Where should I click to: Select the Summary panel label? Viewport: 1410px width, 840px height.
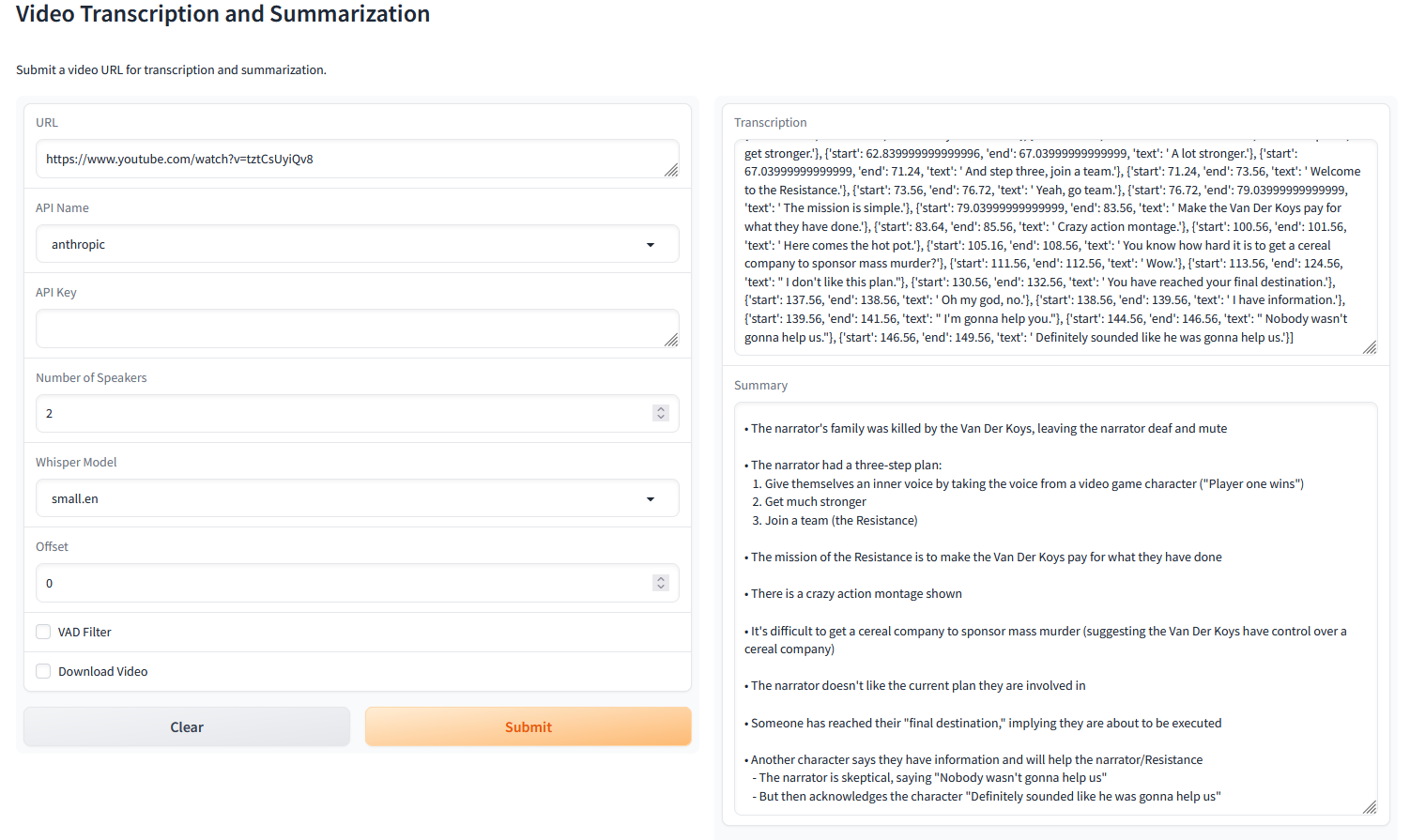pyautogui.click(x=760, y=385)
